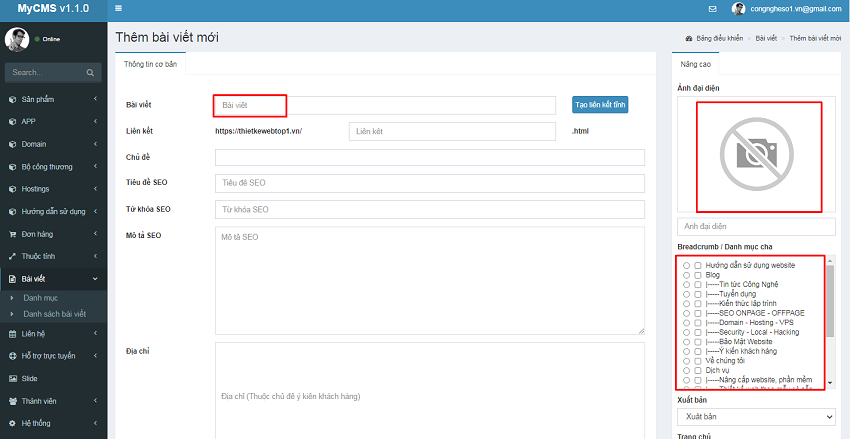This screenshot has height=439, width=850.
Task: Select radio button for Blog category
Action: click(x=685, y=274)
